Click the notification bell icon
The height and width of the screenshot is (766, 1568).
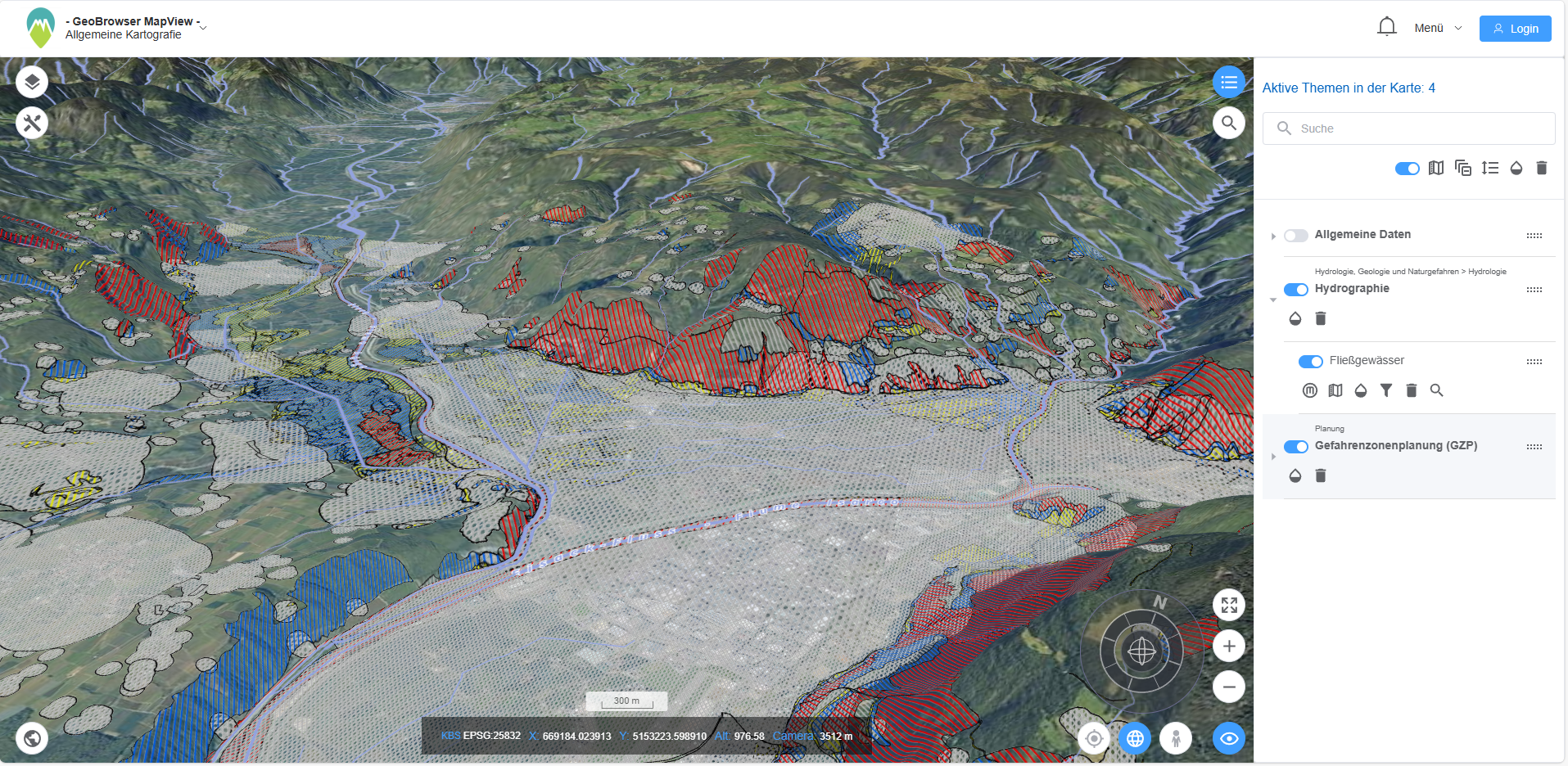[x=1386, y=28]
